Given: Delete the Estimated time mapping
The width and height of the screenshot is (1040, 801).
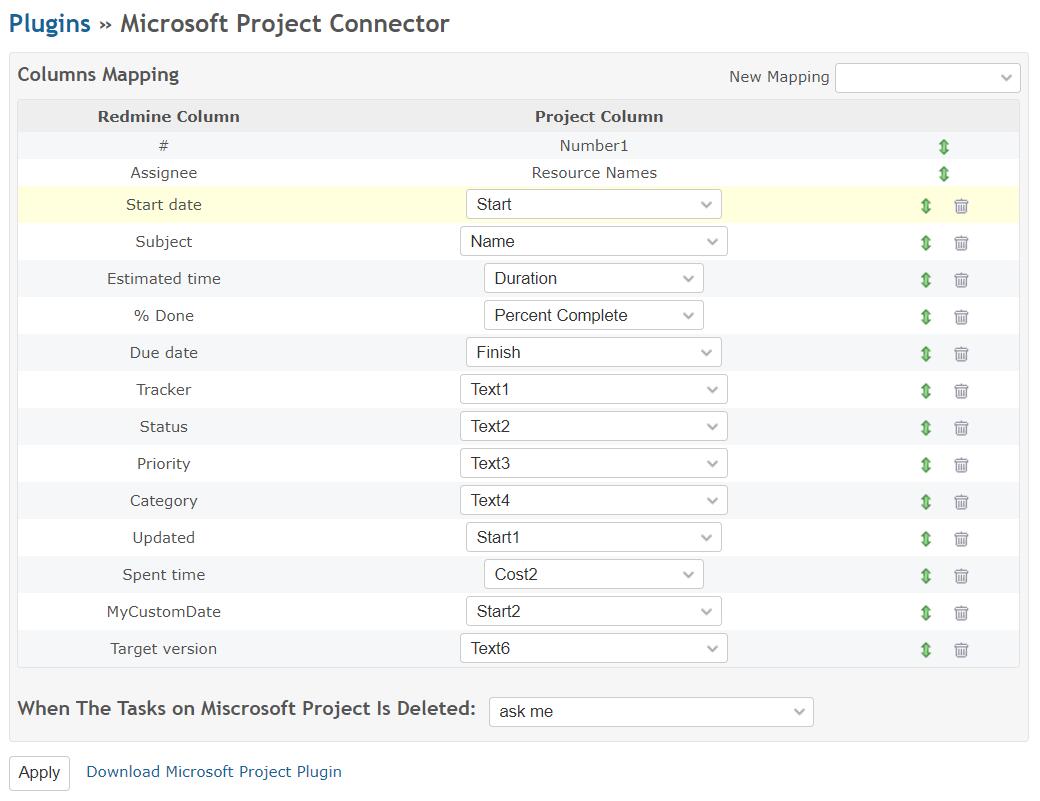Looking at the screenshot, I should (961, 280).
